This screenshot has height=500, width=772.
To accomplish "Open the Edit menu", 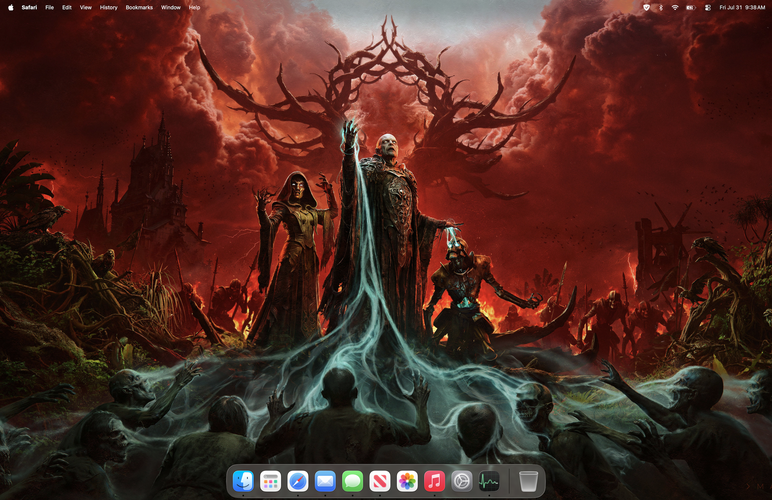I will 67,7.
